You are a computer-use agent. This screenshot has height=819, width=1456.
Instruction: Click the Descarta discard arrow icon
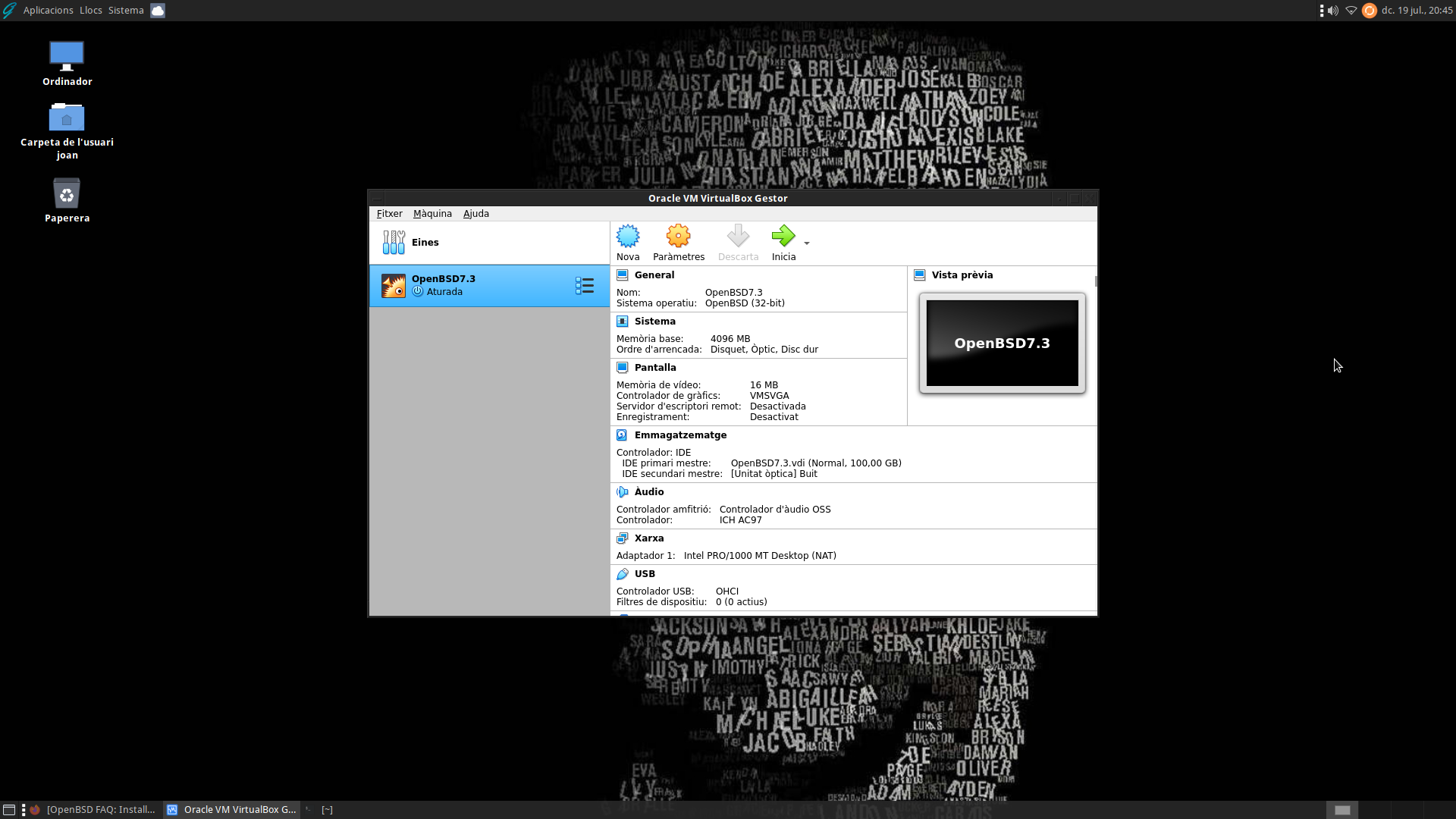click(738, 237)
